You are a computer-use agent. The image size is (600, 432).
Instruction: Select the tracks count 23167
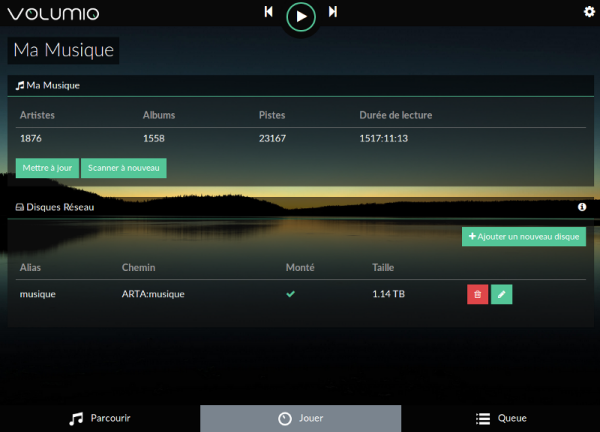[x=272, y=139]
